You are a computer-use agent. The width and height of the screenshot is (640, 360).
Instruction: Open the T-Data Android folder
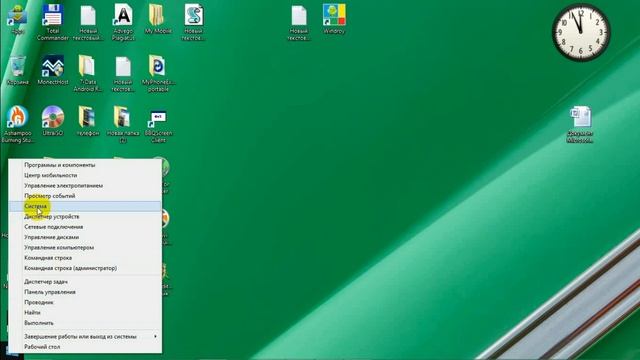pos(87,74)
